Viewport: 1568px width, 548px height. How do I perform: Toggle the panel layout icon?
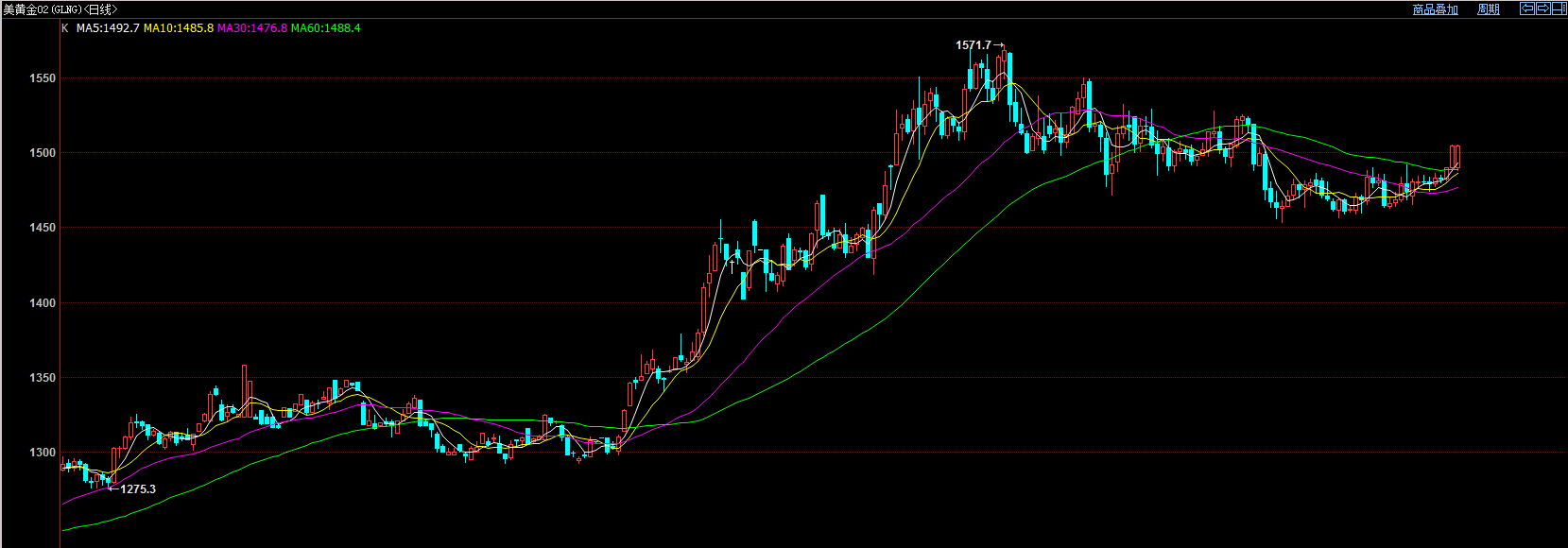pyautogui.click(x=1559, y=9)
